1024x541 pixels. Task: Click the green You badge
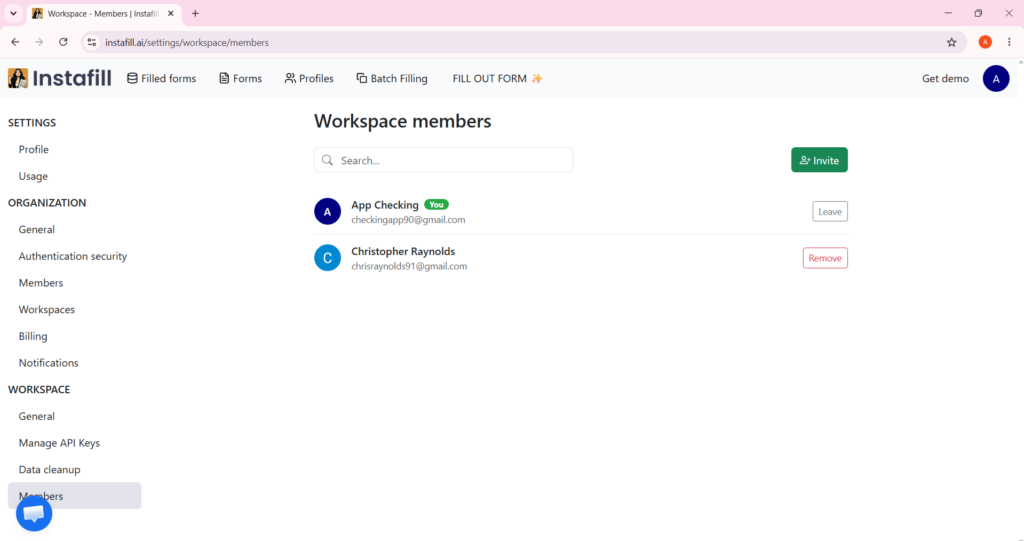436,205
